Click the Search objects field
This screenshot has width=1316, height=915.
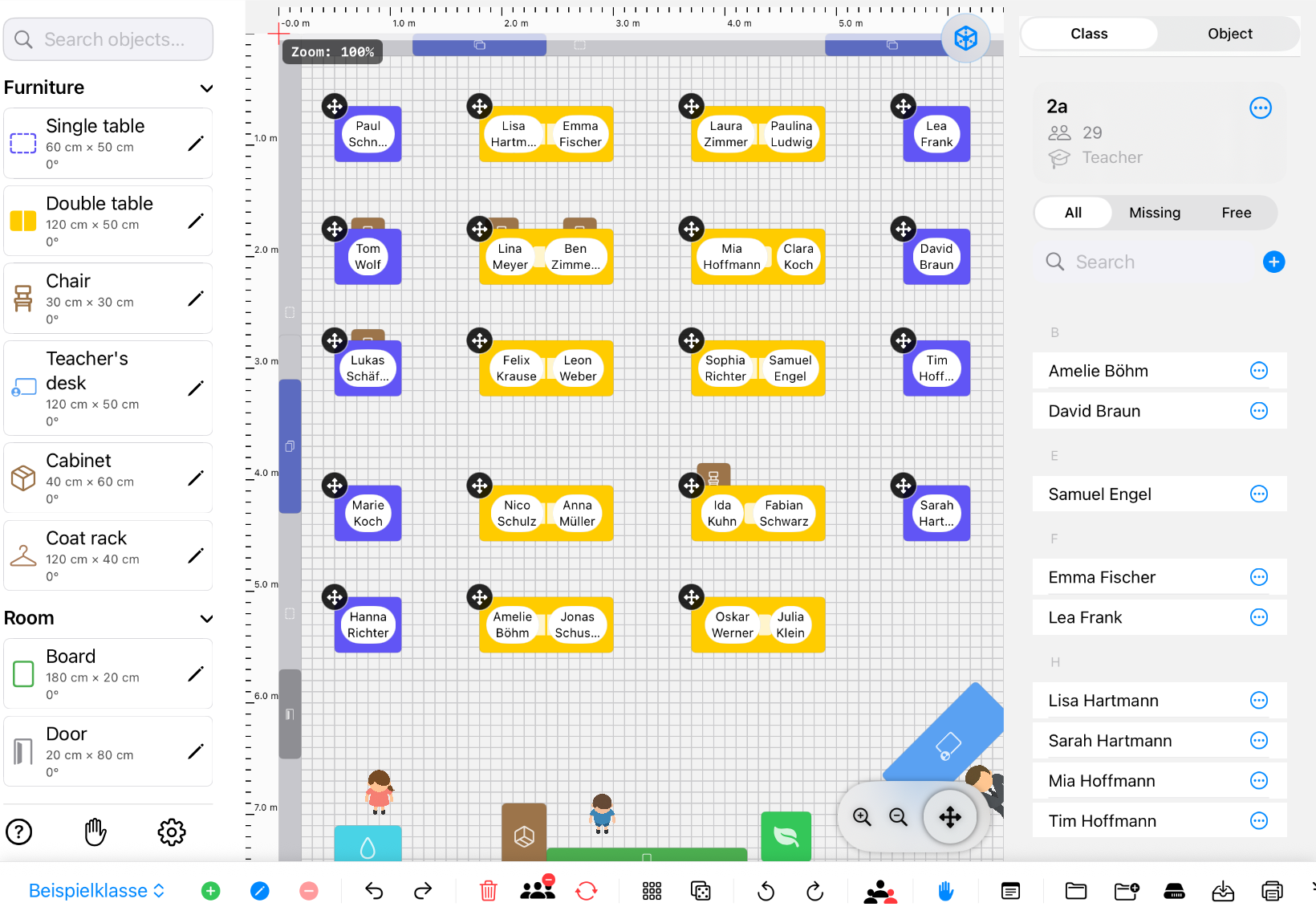pyautogui.click(x=108, y=39)
